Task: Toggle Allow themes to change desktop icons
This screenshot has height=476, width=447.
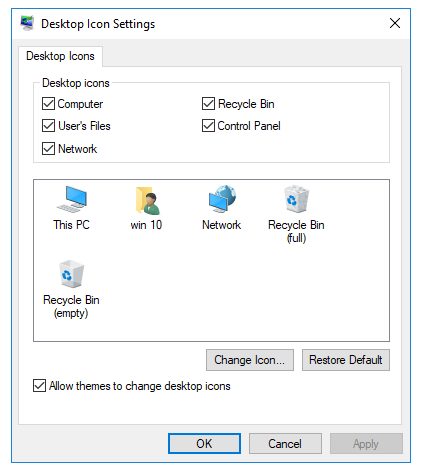Action: pyautogui.click(x=39, y=386)
